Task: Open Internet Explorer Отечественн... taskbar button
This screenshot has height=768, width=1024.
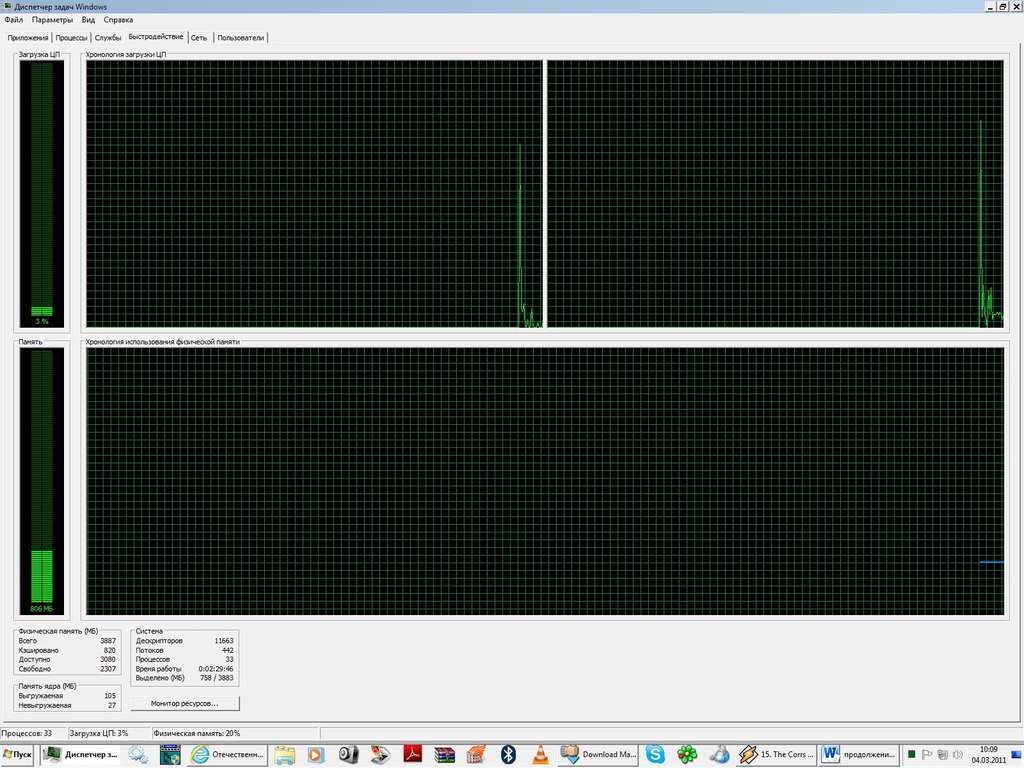Action: coord(227,754)
